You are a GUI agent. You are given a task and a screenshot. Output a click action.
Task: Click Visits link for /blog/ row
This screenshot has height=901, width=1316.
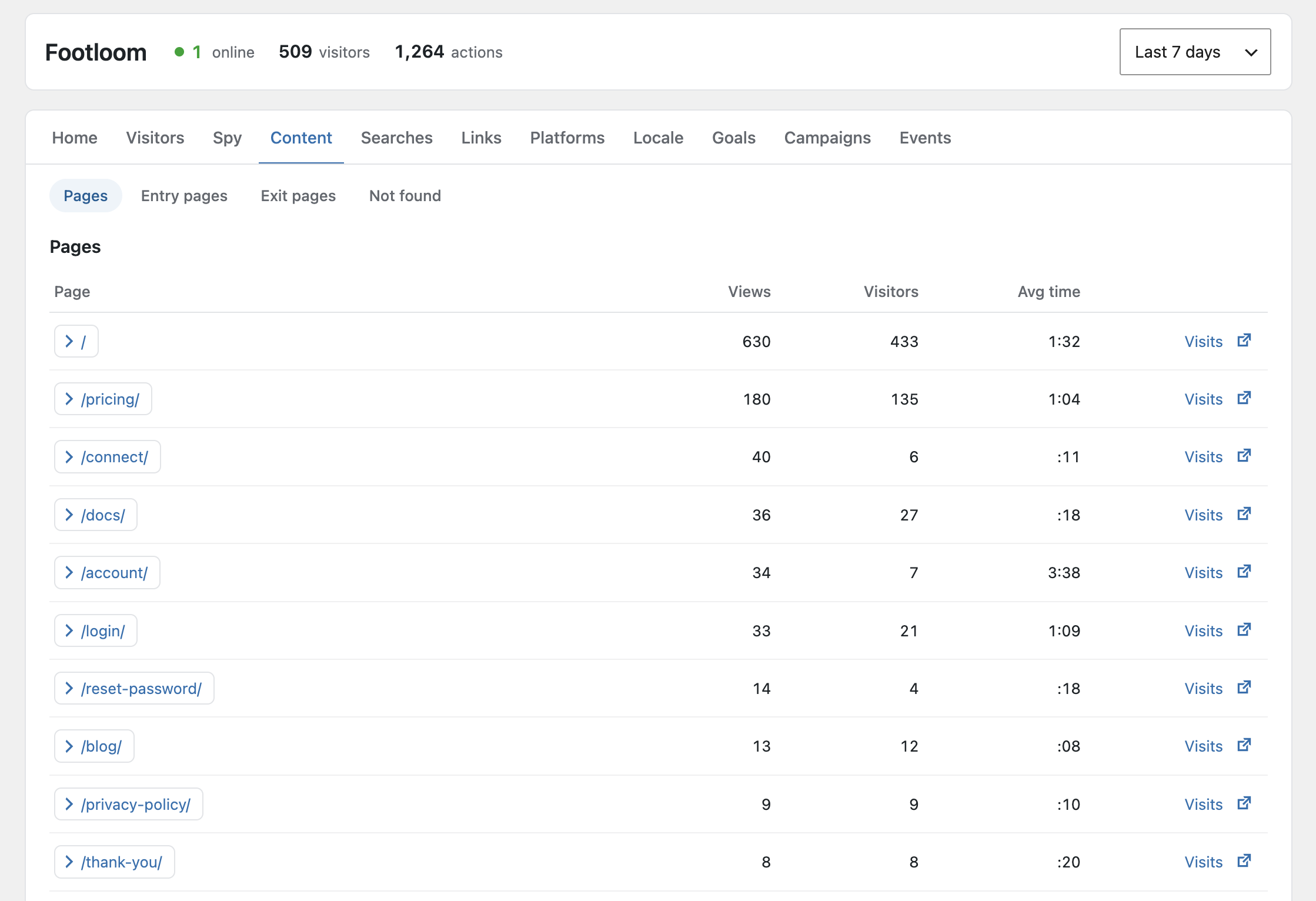pos(1203,746)
